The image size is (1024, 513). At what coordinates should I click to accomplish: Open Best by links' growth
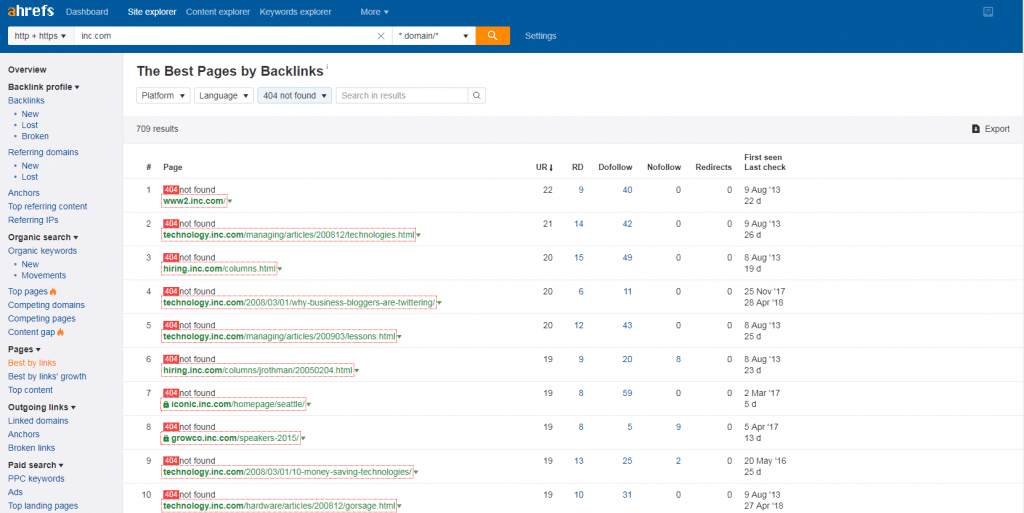(x=47, y=376)
